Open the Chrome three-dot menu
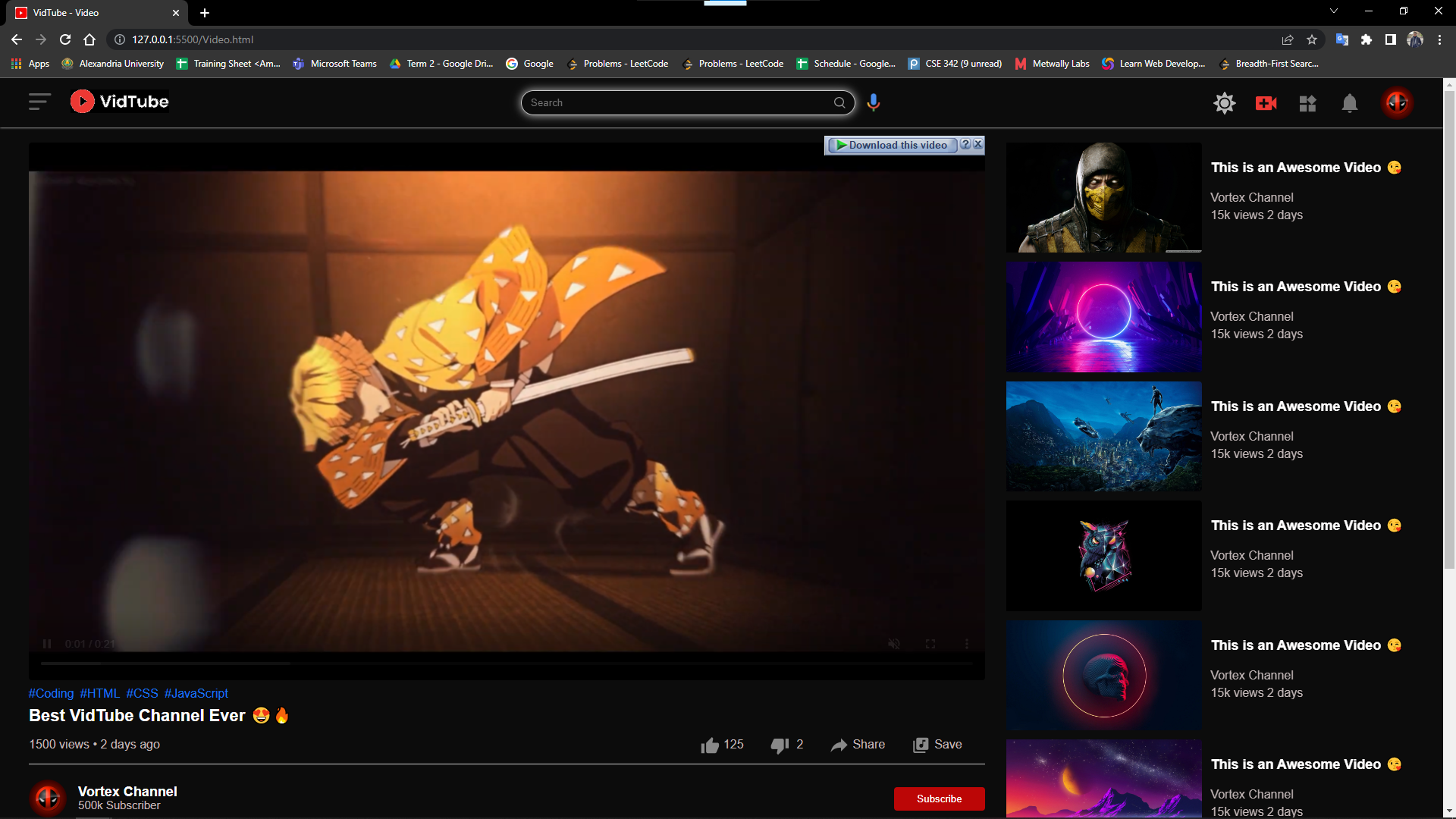Screen dimensions: 1456x819 1439,39
